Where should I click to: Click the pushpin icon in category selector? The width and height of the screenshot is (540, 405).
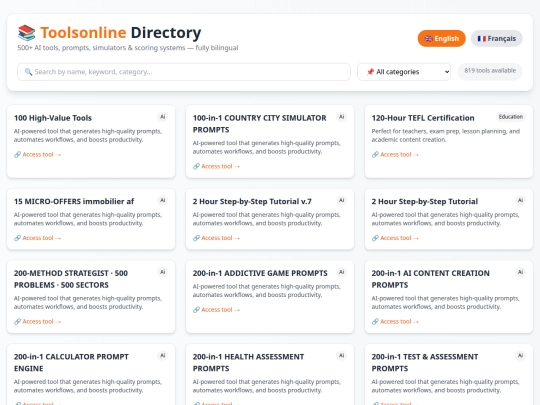pyautogui.click(x=370, y=72)
